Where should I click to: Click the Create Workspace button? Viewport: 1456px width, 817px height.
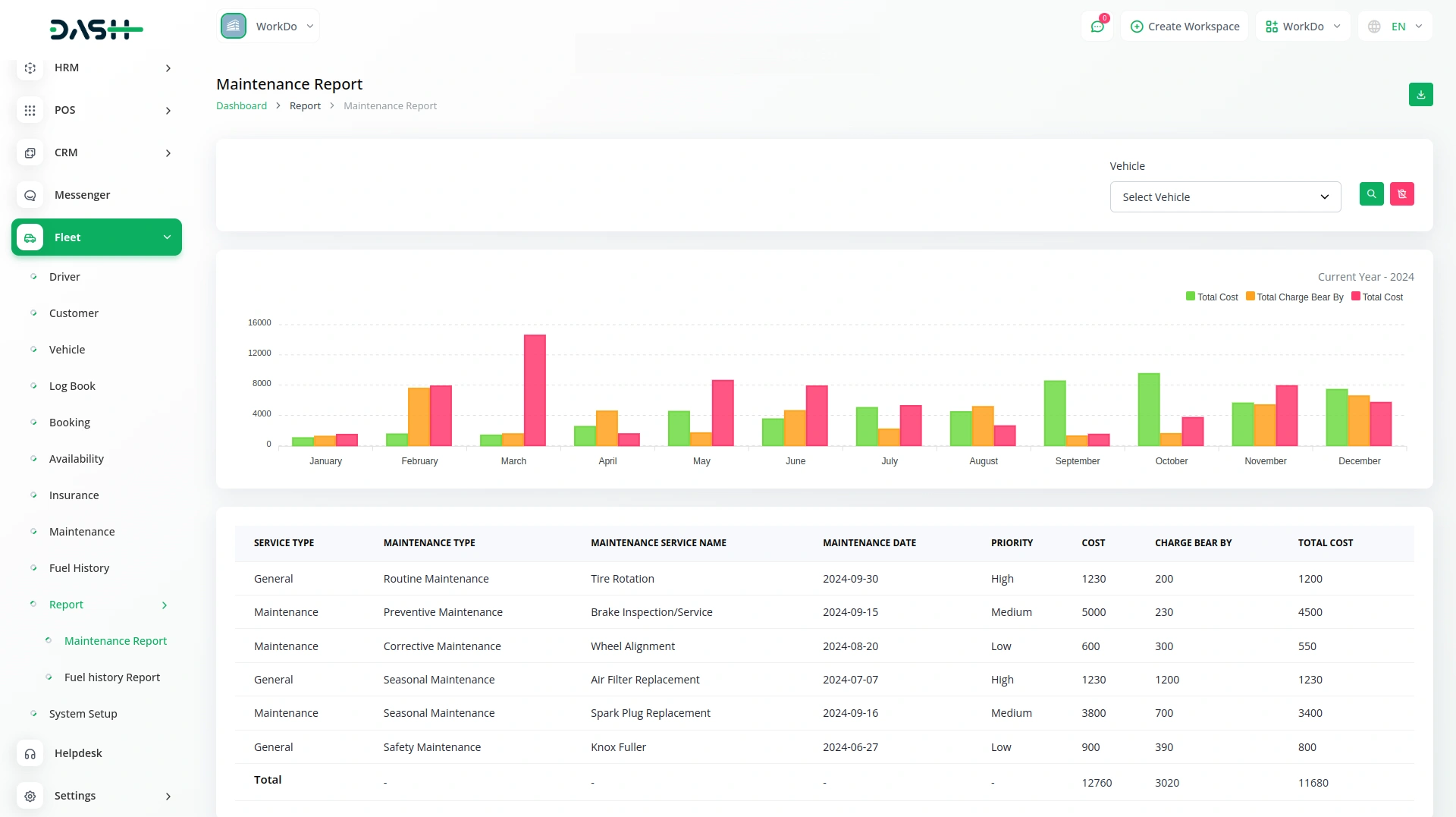pyautogui.click(x=1185, y=27)
